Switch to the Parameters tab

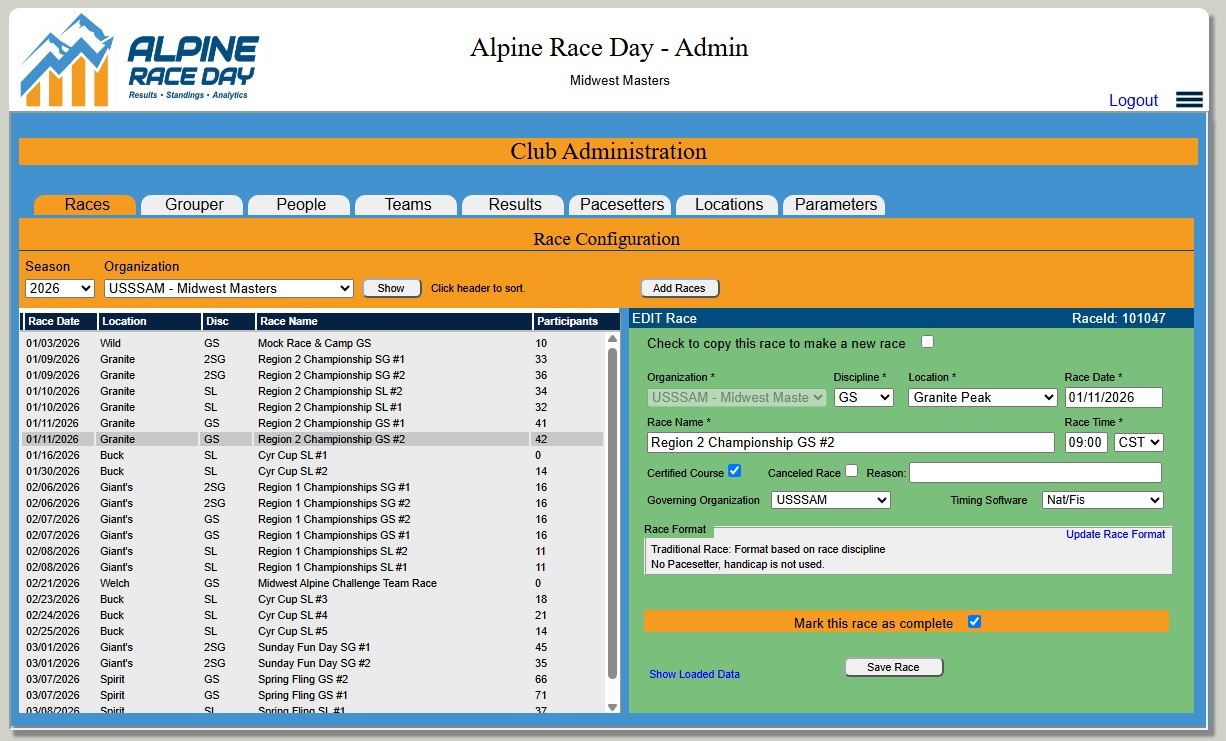(836, 204)
